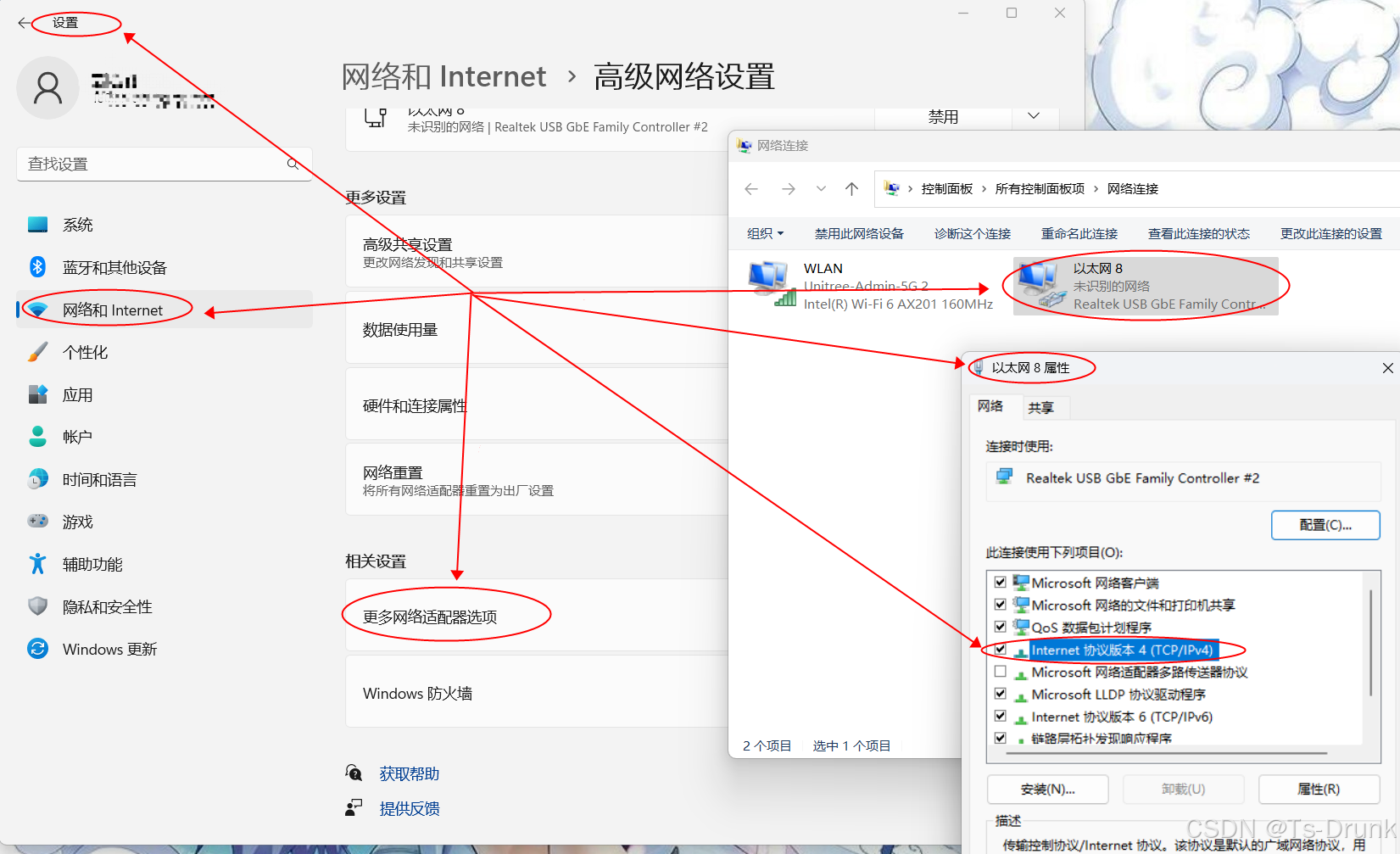The image size is (1400, 854).
Task: Click the 查找设置 search field
Action: pos(165,164)
